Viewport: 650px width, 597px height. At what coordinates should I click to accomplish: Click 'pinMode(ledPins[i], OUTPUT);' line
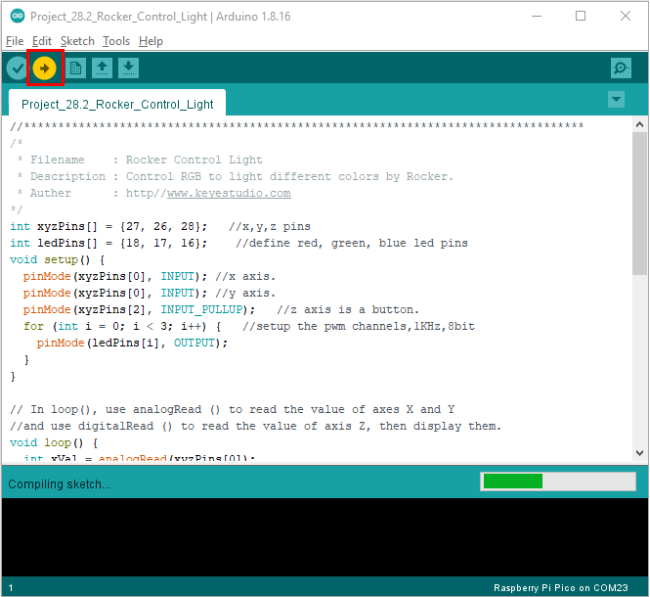point(132,343)
